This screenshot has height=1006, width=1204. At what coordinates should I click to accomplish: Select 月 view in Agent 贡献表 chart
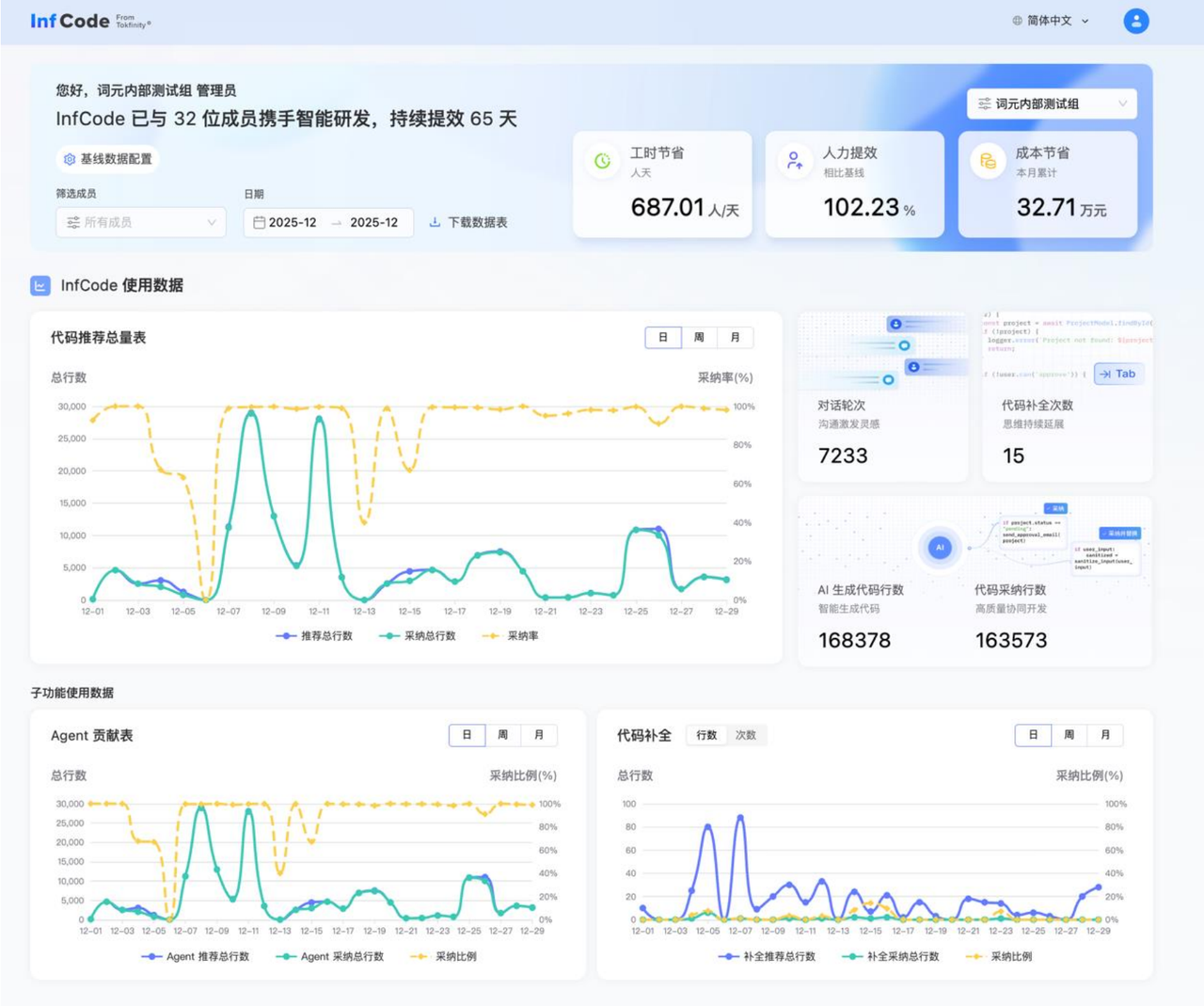pos(538,735)
